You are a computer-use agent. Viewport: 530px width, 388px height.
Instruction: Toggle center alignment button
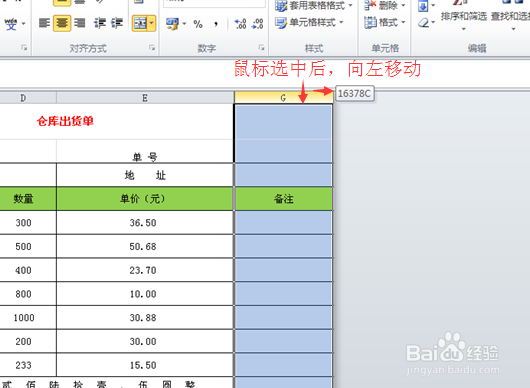[x=62, y=23]
